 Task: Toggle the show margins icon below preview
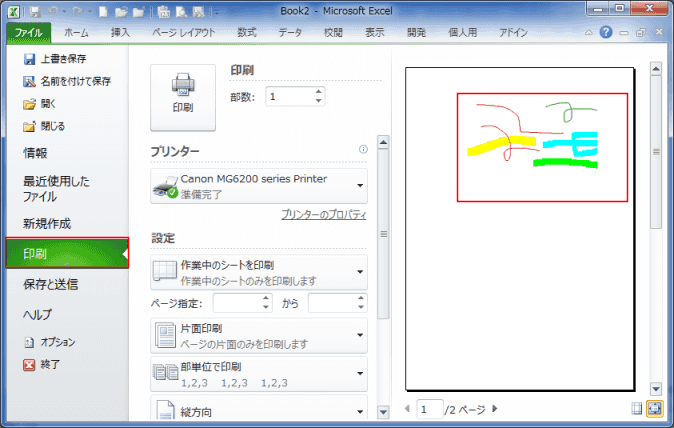(637, 408)
